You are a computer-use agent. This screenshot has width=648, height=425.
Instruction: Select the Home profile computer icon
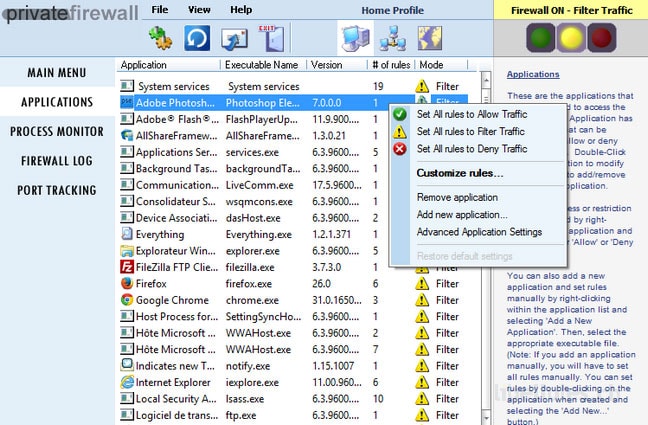pos(355,38)
